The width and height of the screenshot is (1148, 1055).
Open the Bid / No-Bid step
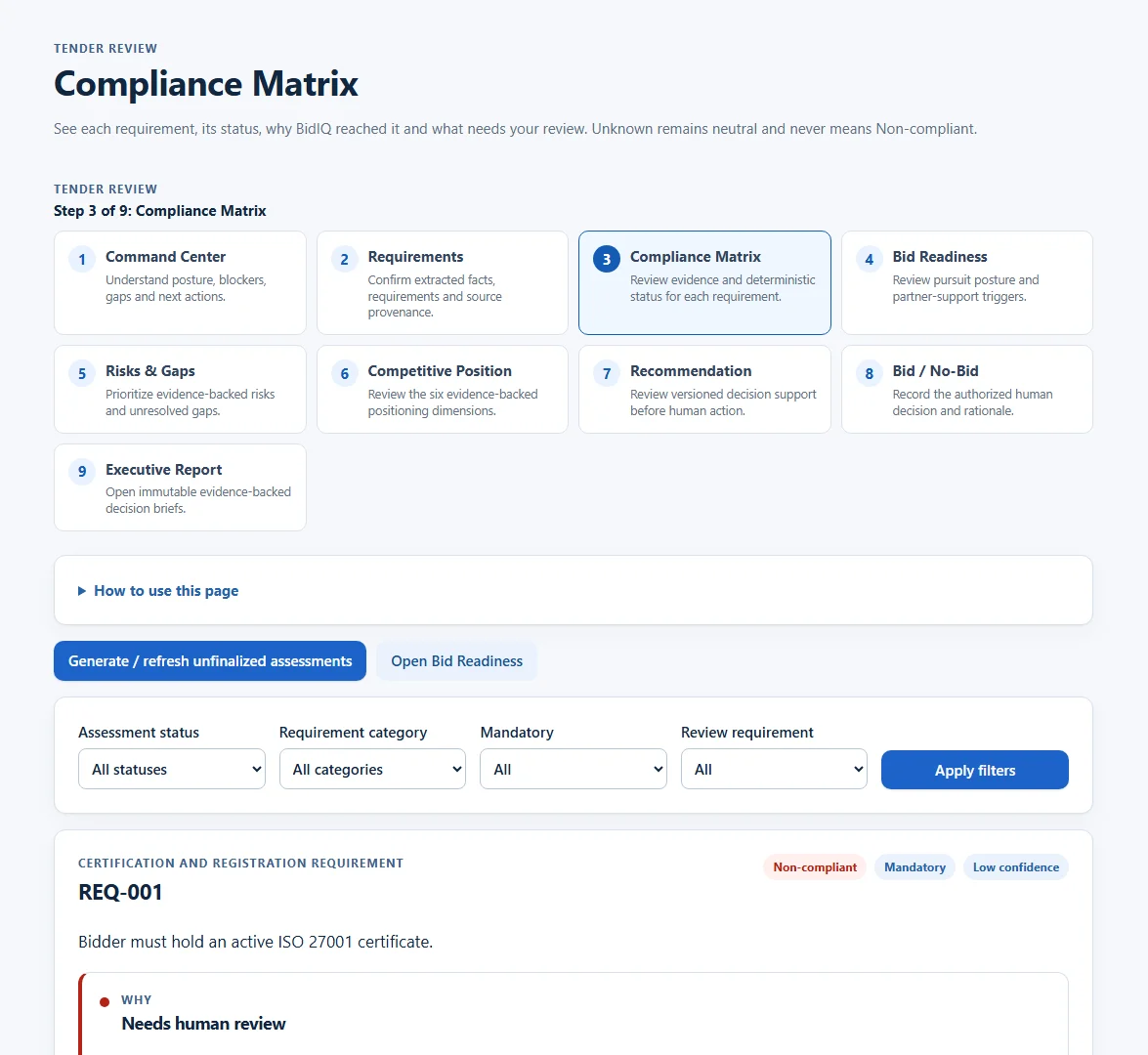967,390
